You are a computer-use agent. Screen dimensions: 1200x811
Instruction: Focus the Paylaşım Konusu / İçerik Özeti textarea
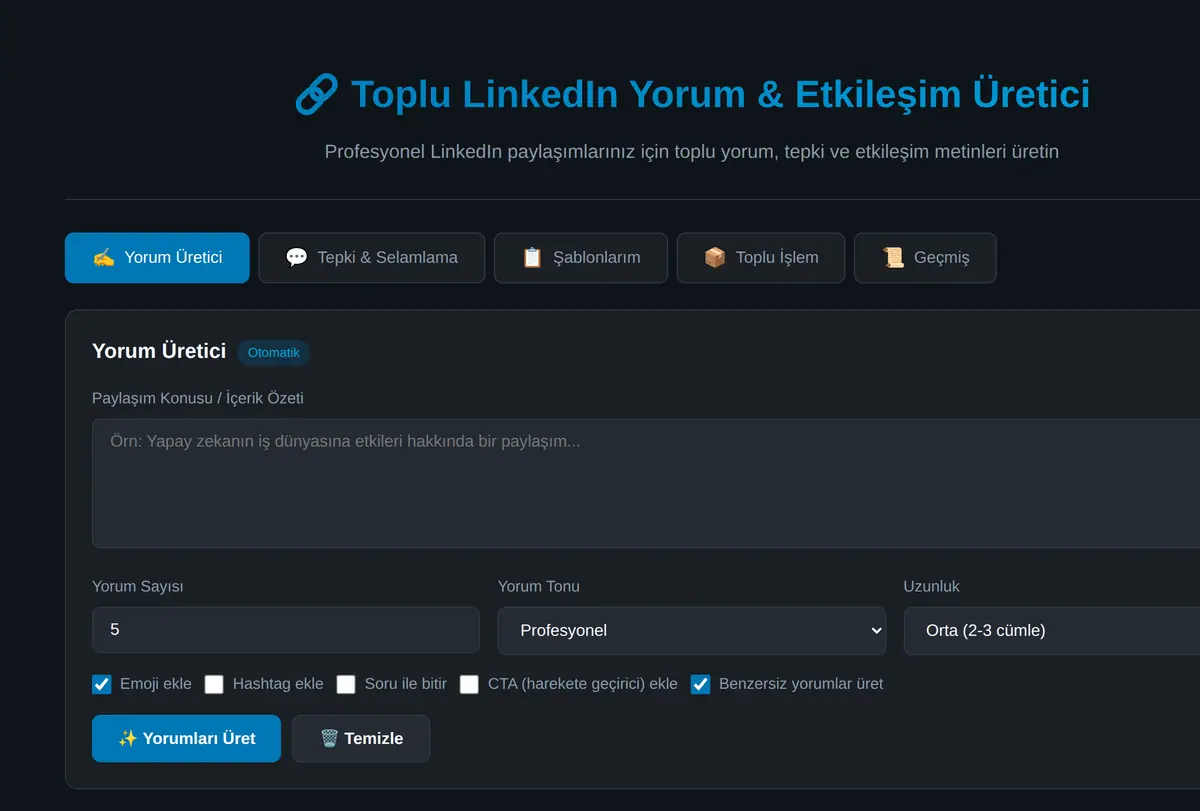[x=646, y=483]
